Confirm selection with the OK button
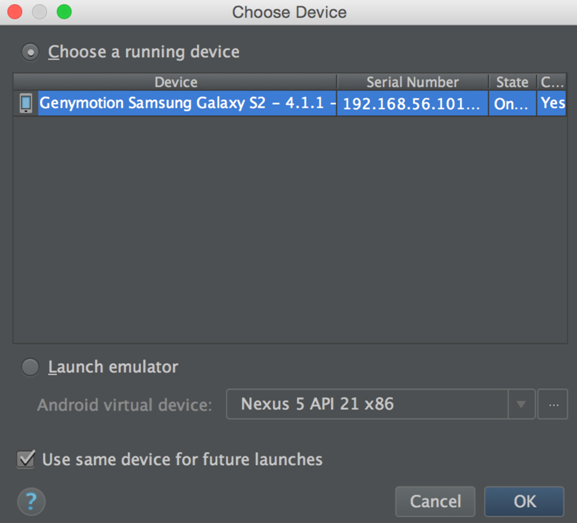The width and height of the screenshot is (577, 523). pos(524,501)
